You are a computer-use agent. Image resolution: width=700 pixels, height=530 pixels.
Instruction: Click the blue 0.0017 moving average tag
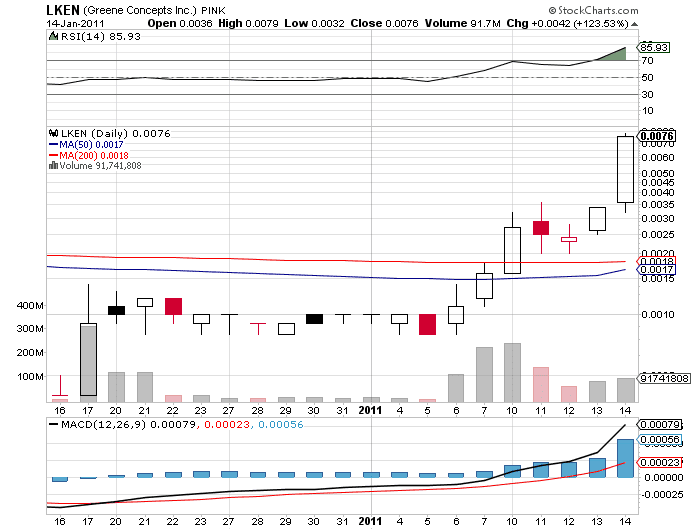coord(658,269)
